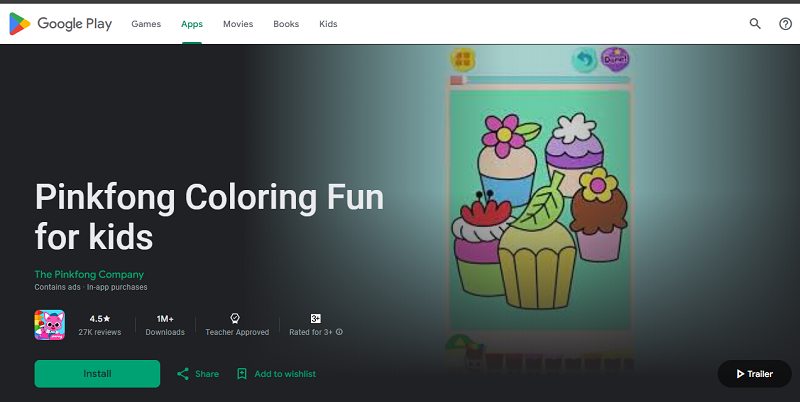Click the In-app purchases text
This screenshot has width=800, height=402.
[117, 287]
